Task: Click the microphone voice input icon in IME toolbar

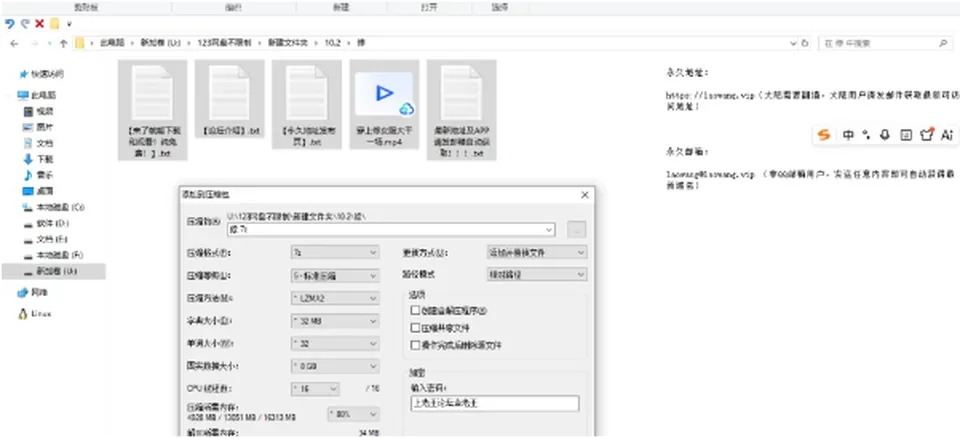Action: (x=885, y=135)
